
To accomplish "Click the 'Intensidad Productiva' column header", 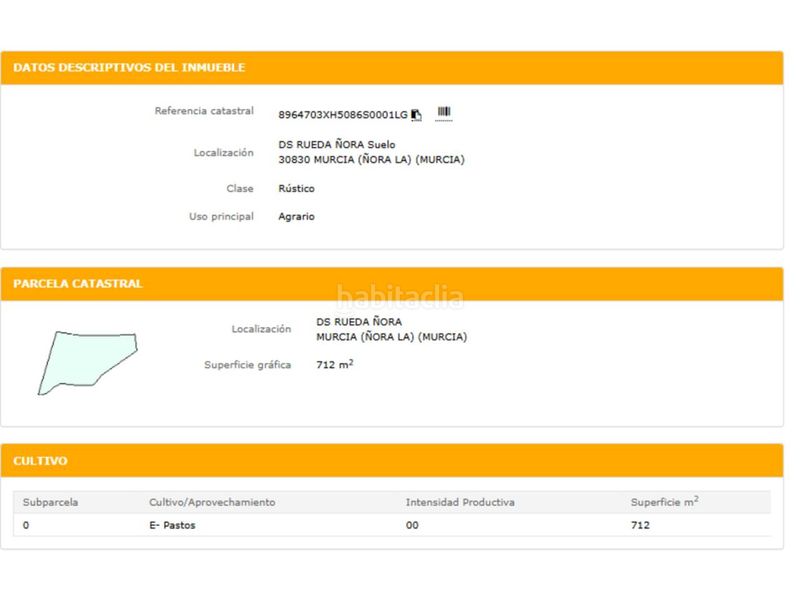I will tap(460, 502).
